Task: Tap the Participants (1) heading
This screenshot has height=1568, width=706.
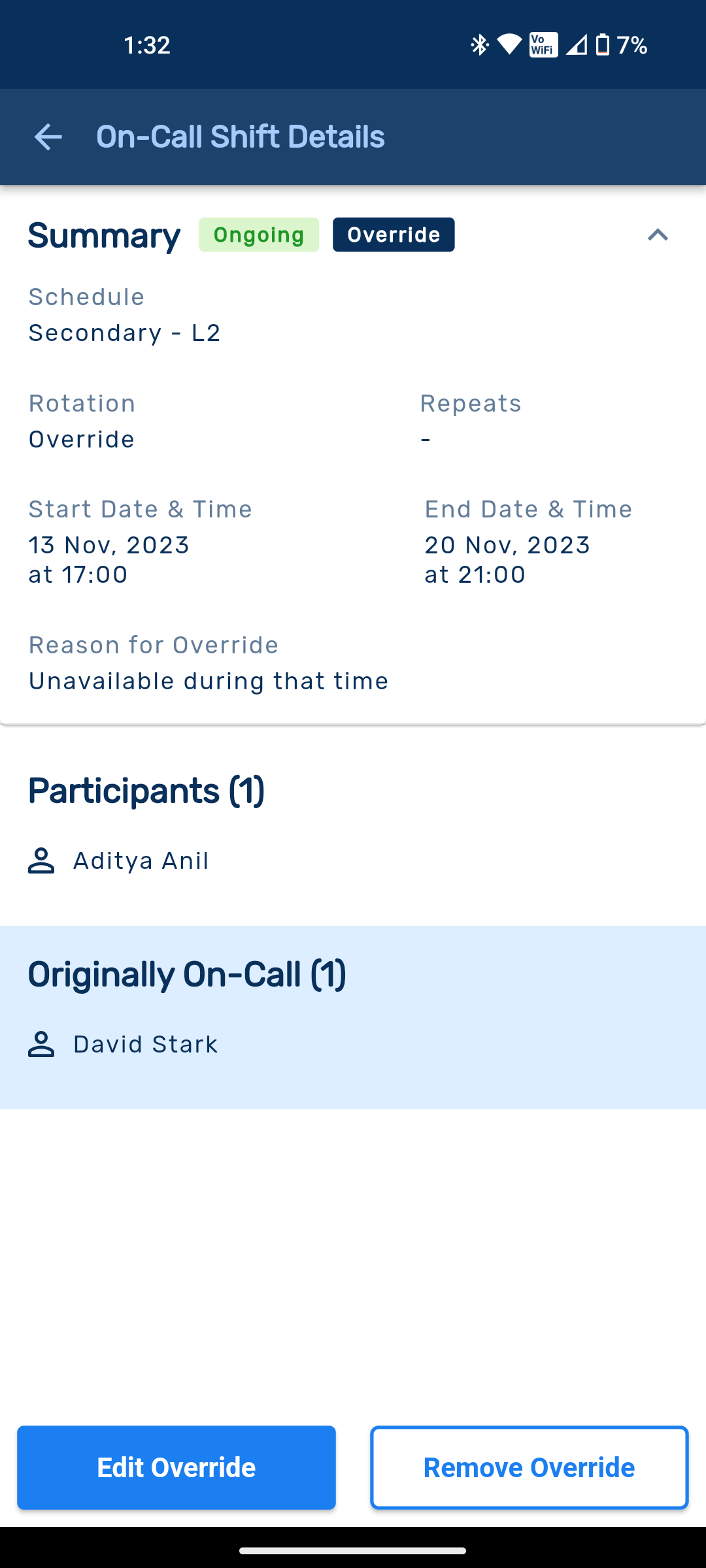Action: 146,791
